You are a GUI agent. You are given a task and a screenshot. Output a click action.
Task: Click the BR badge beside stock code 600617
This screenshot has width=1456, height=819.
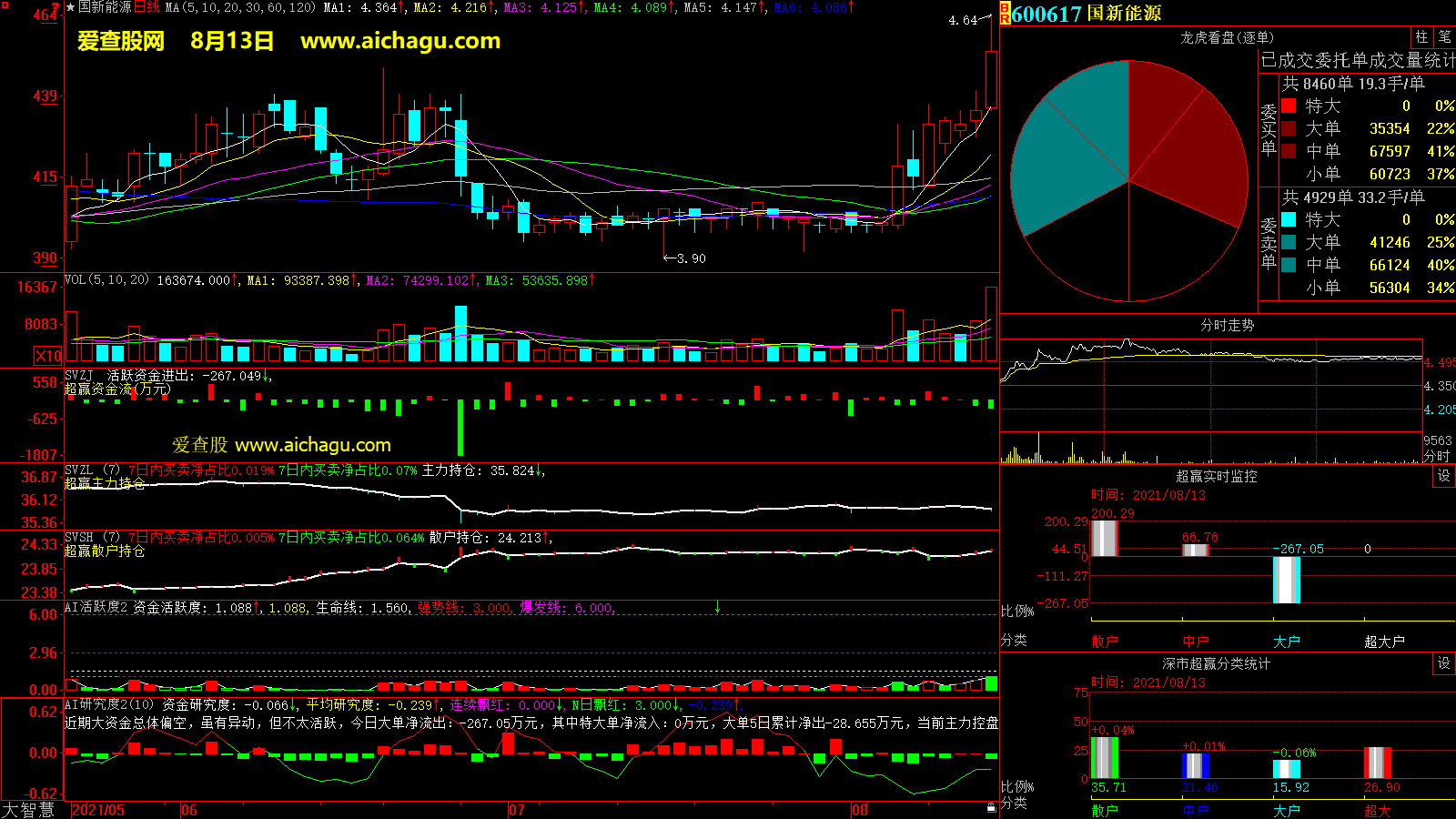coord(1005,14)
